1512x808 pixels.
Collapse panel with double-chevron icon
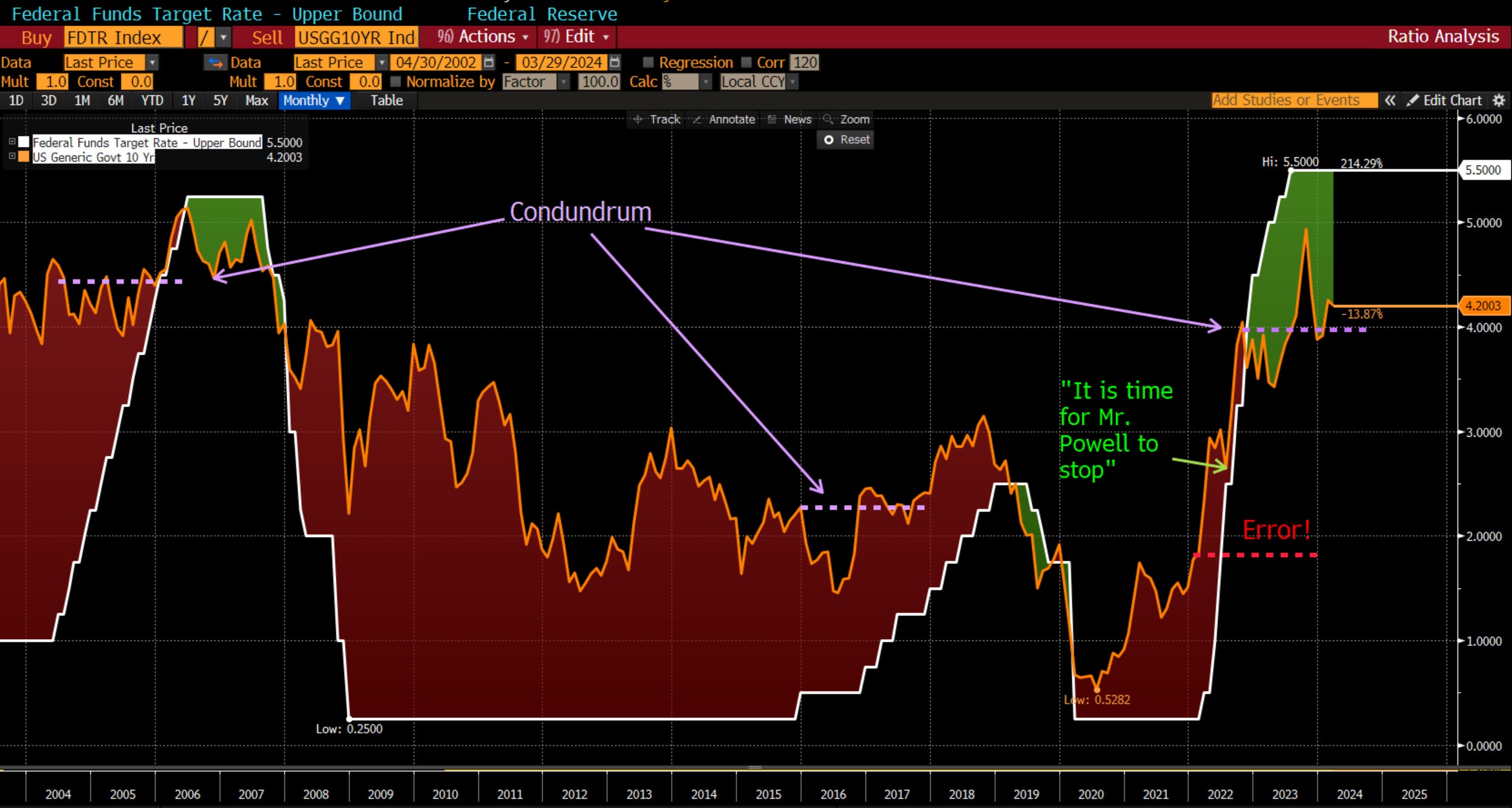click(x=1390, y=101)
